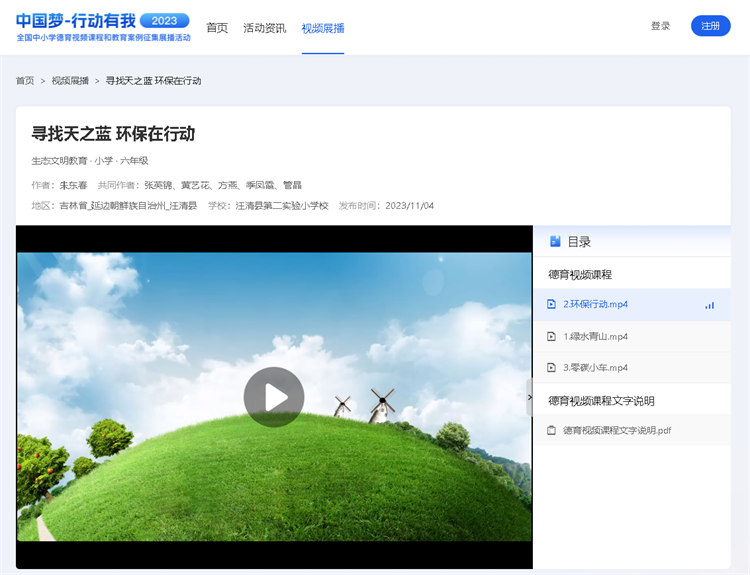Select 1.绿水青山.mp4 in the catalog
This screenshot has height=575, width=750.
[632, 337]
